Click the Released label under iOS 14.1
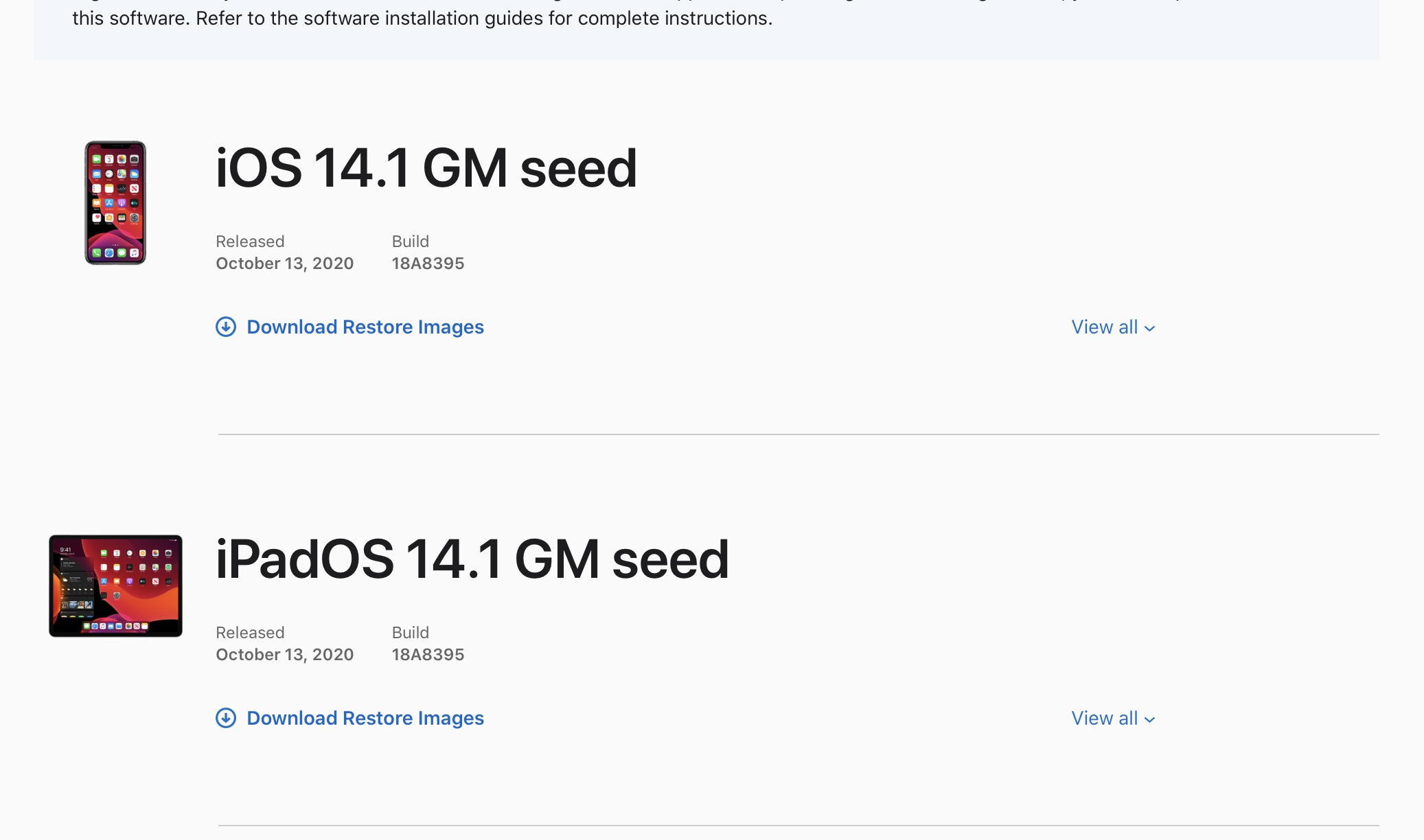1424x840 pixels. click(x=250, y=242)
